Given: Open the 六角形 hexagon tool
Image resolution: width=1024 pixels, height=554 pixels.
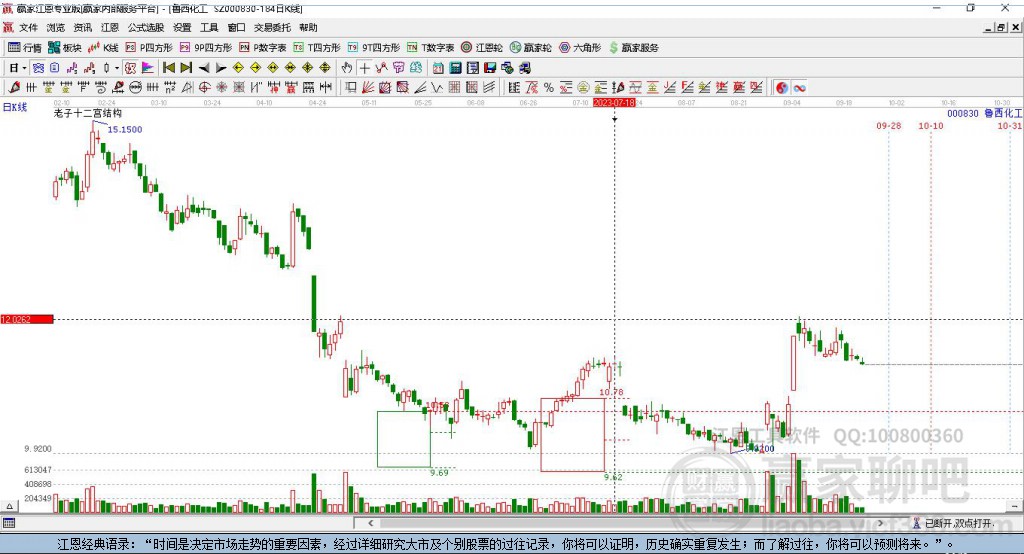Looking at the screenshot, I should 580,48.
